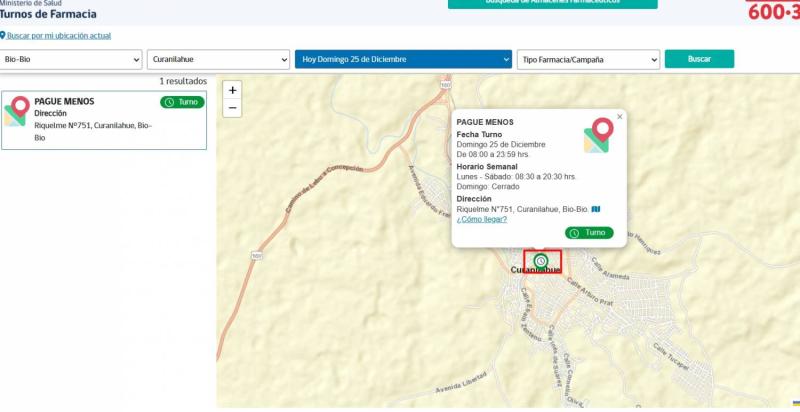Follow the ¿Cómo llegar? link

481,219
